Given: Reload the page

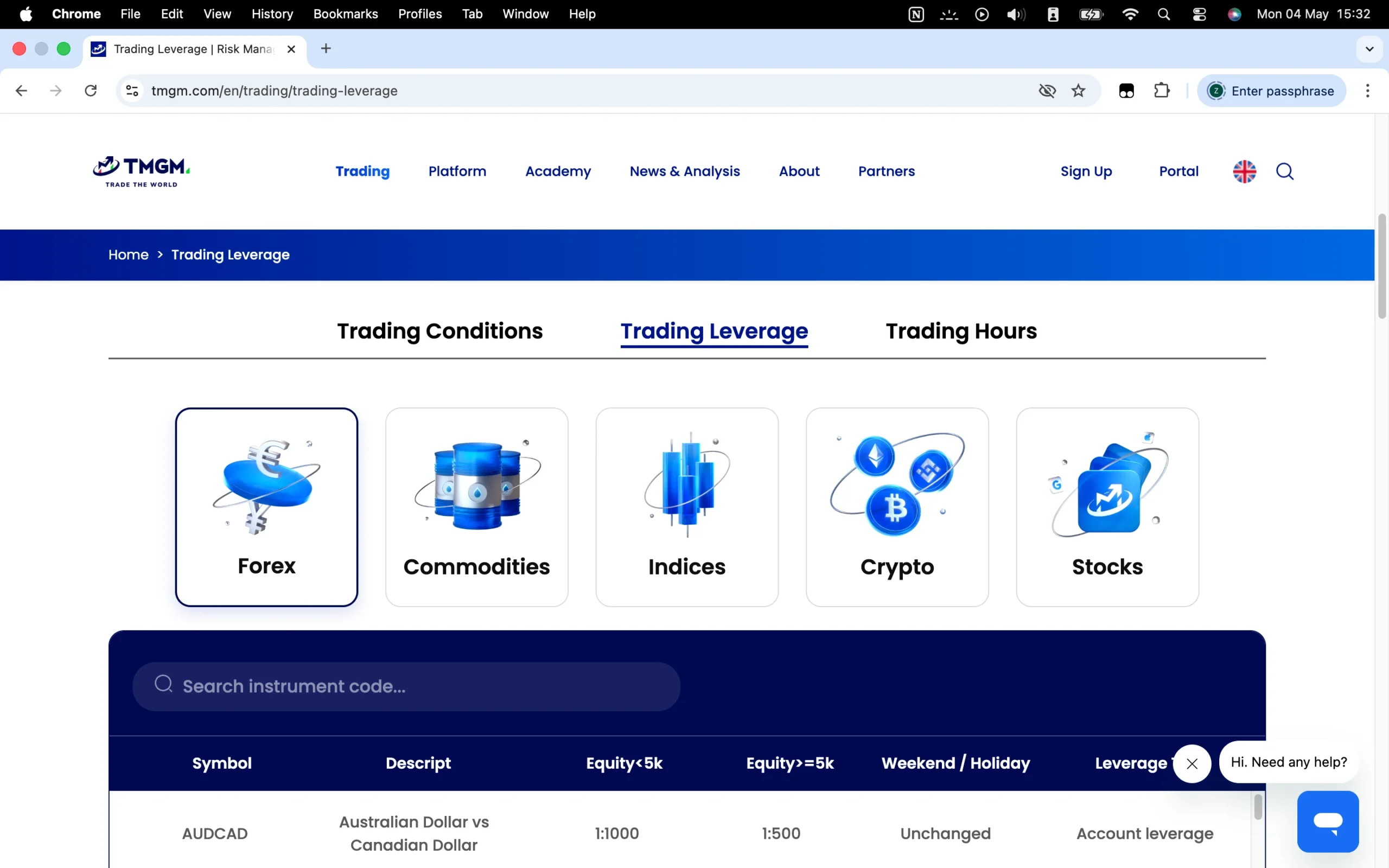Looking at the screenshot, I should (x=91, y=91).
